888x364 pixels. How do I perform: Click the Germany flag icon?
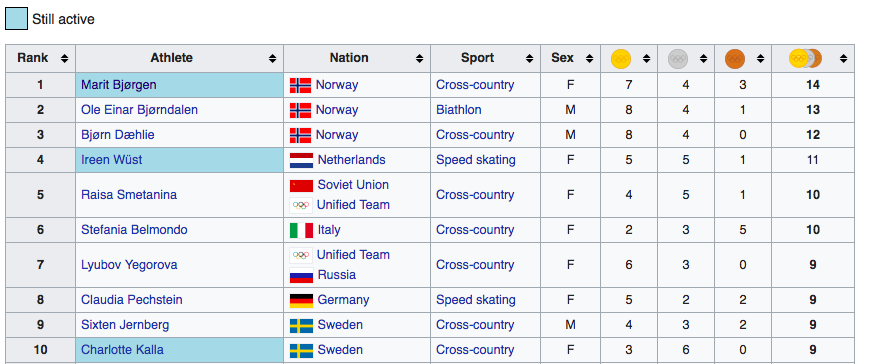[301, 301]
